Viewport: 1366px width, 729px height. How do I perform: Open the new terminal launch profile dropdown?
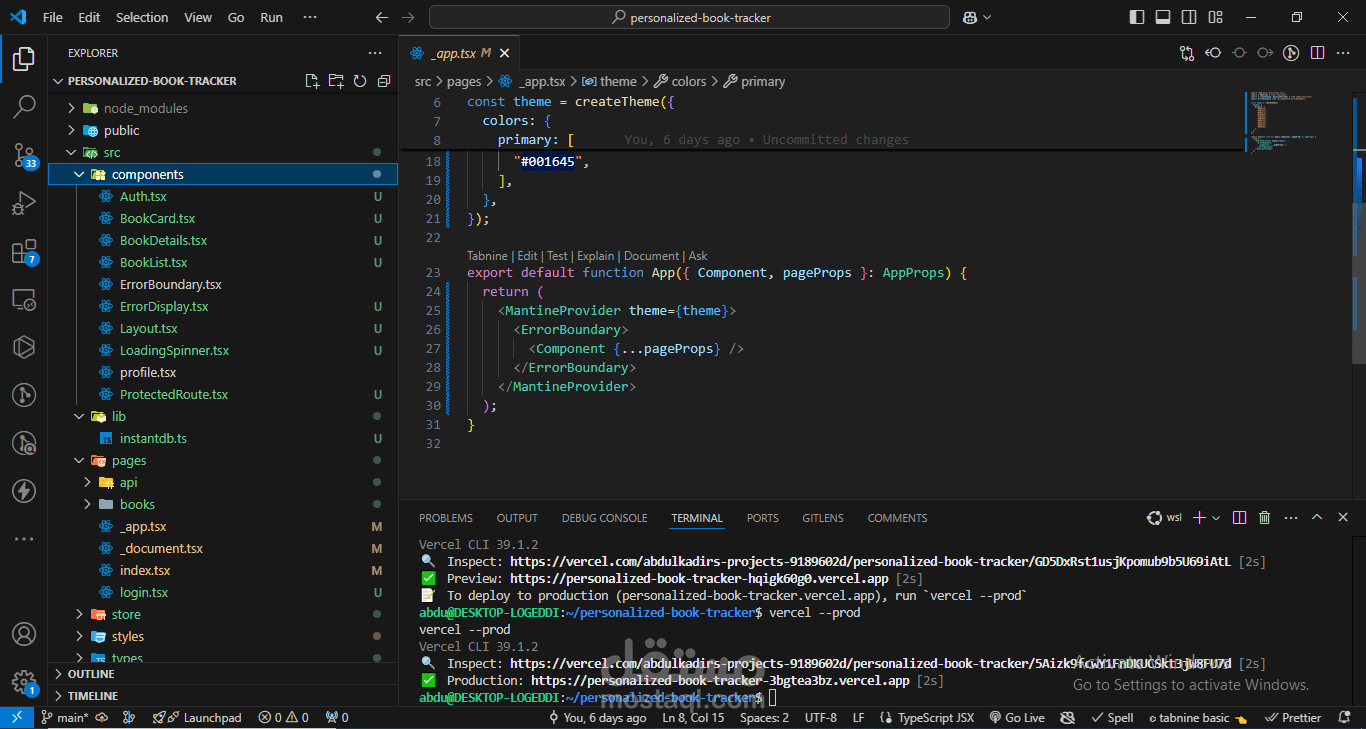point(1216,518)
